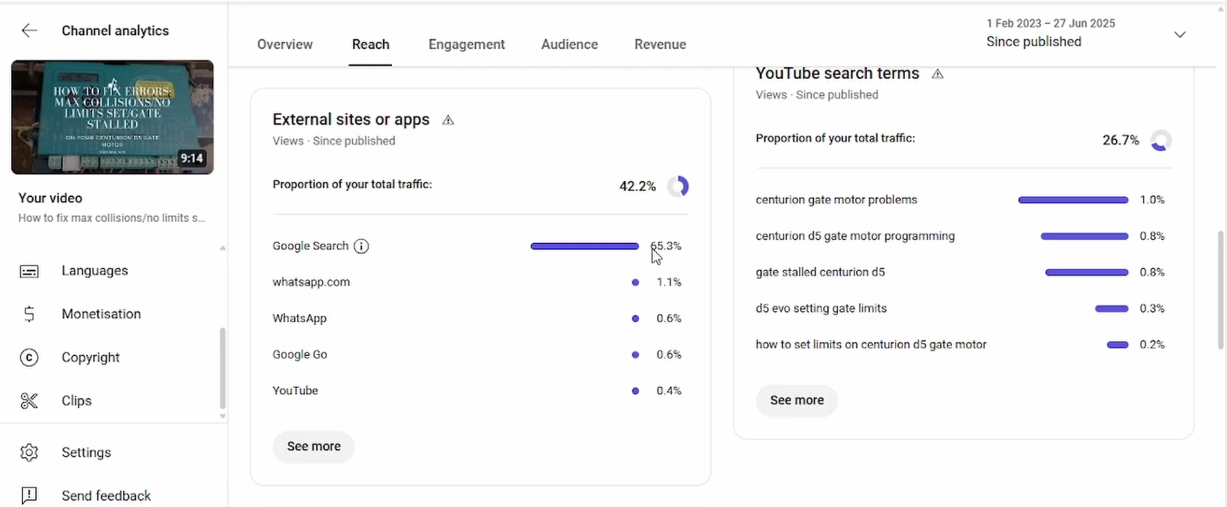Click the video thumbnail preview

(x=112, y=117)
